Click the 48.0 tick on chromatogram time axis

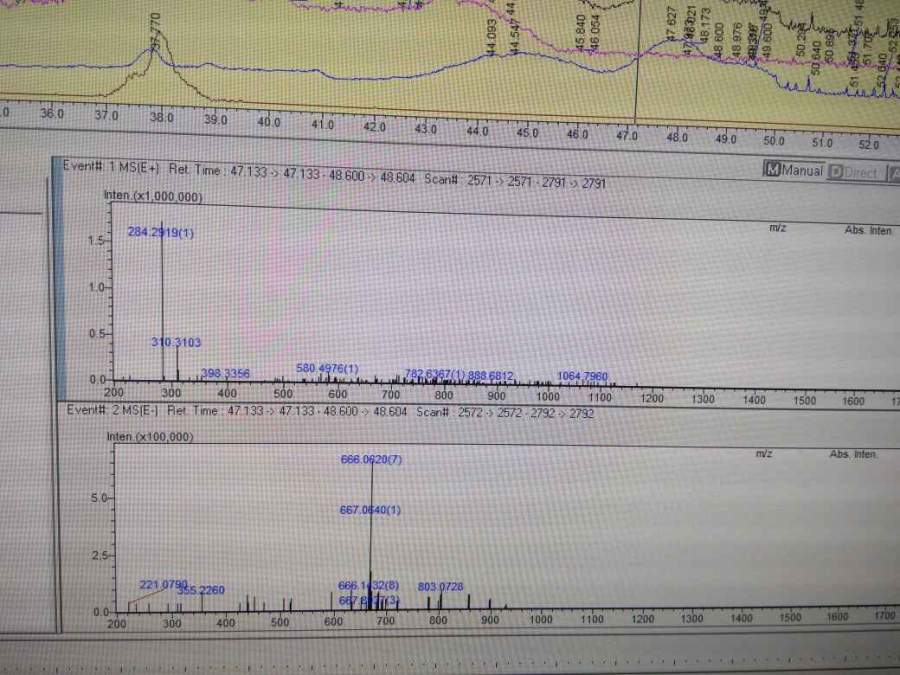point(677,137)
